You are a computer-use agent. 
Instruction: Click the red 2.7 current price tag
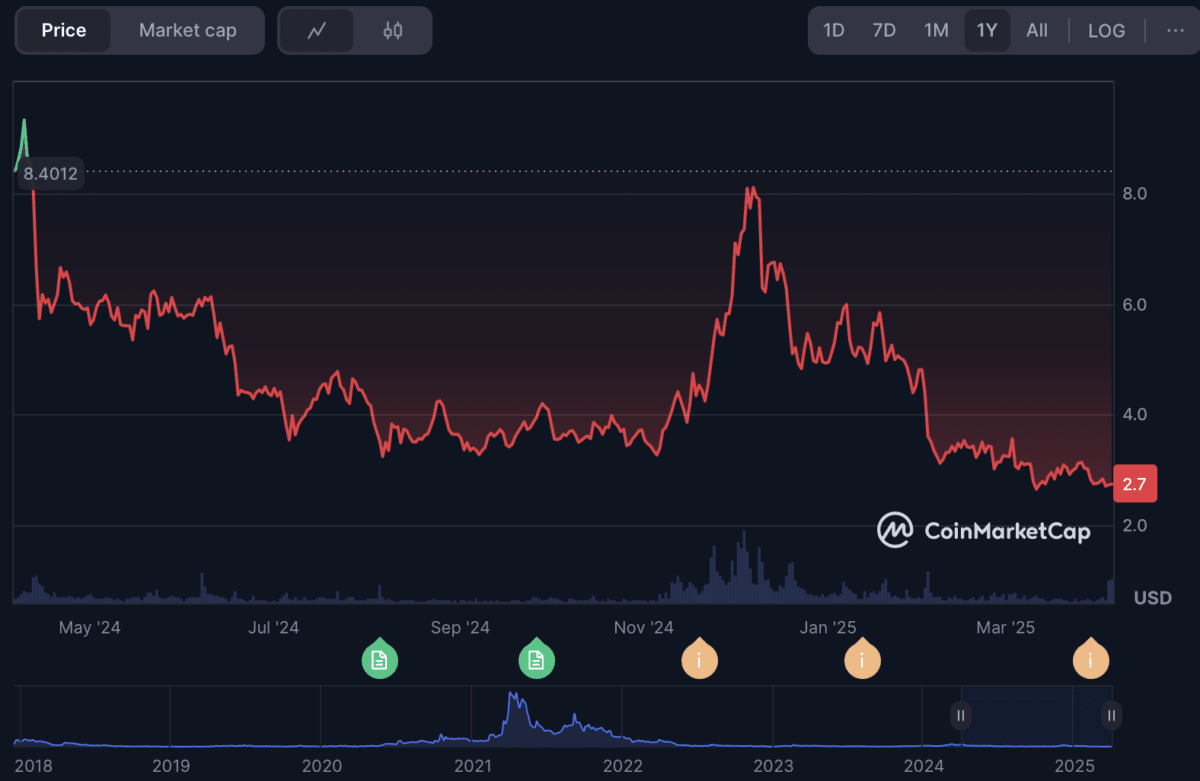pos(1134,485)
